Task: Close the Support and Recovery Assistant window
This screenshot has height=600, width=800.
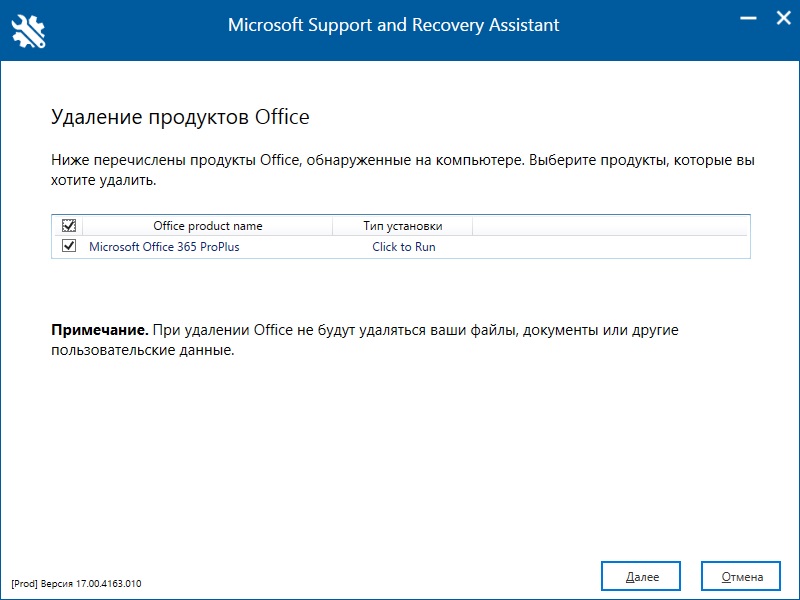Action: [778, 16]
